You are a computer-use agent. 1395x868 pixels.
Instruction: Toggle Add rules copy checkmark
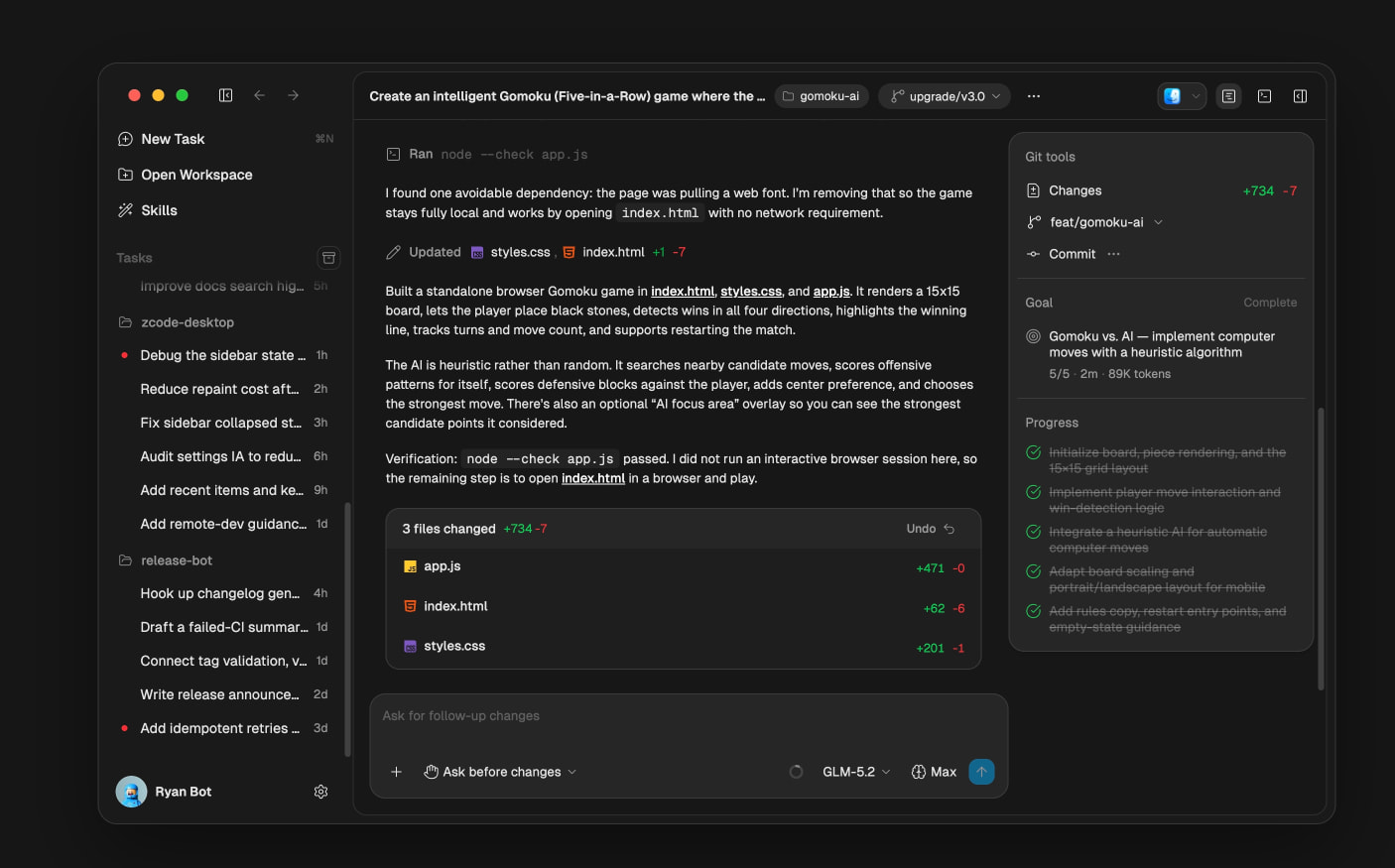tap(1033, 611)
